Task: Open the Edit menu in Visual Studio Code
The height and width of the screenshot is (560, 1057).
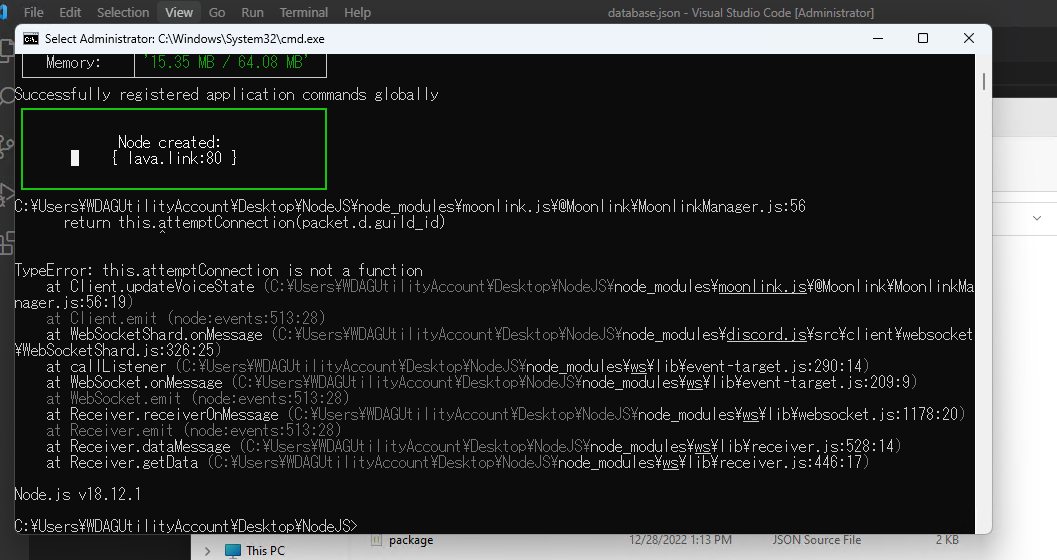Action: click(x=69, y=12)
